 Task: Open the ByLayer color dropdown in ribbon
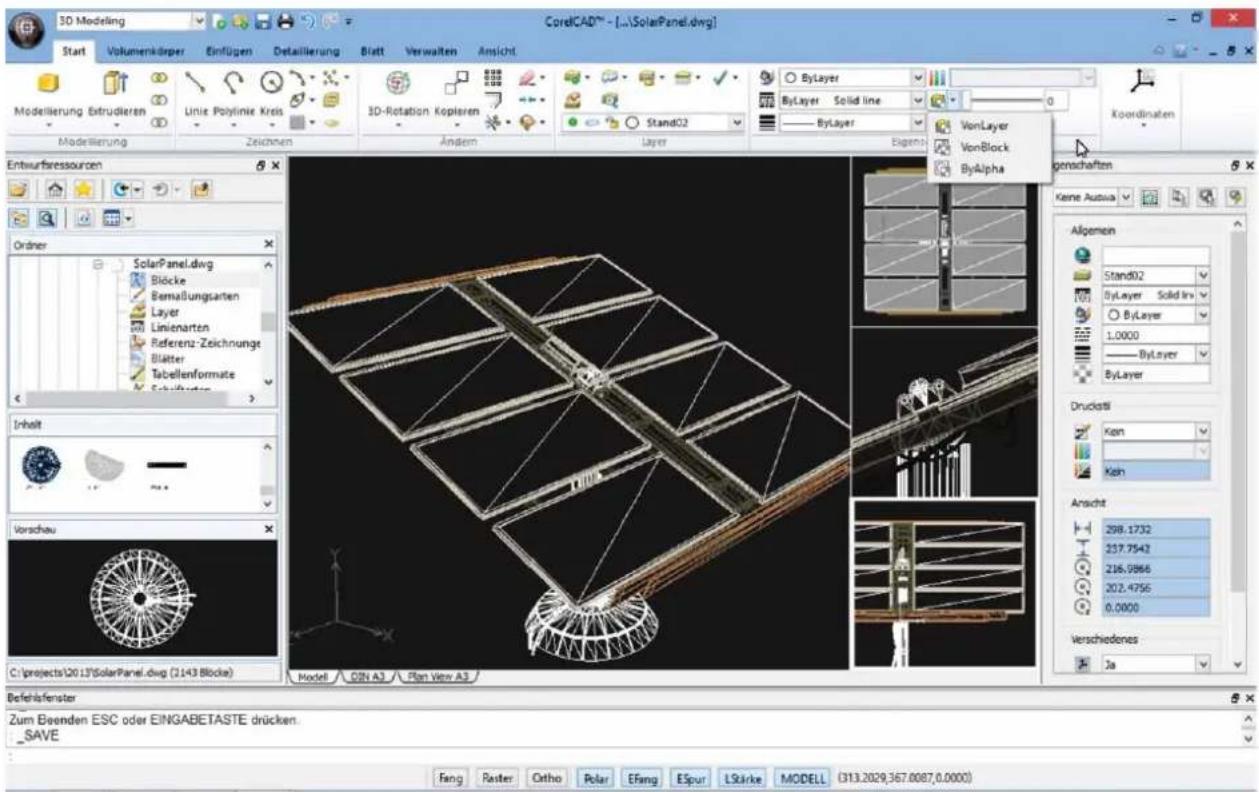919,78
